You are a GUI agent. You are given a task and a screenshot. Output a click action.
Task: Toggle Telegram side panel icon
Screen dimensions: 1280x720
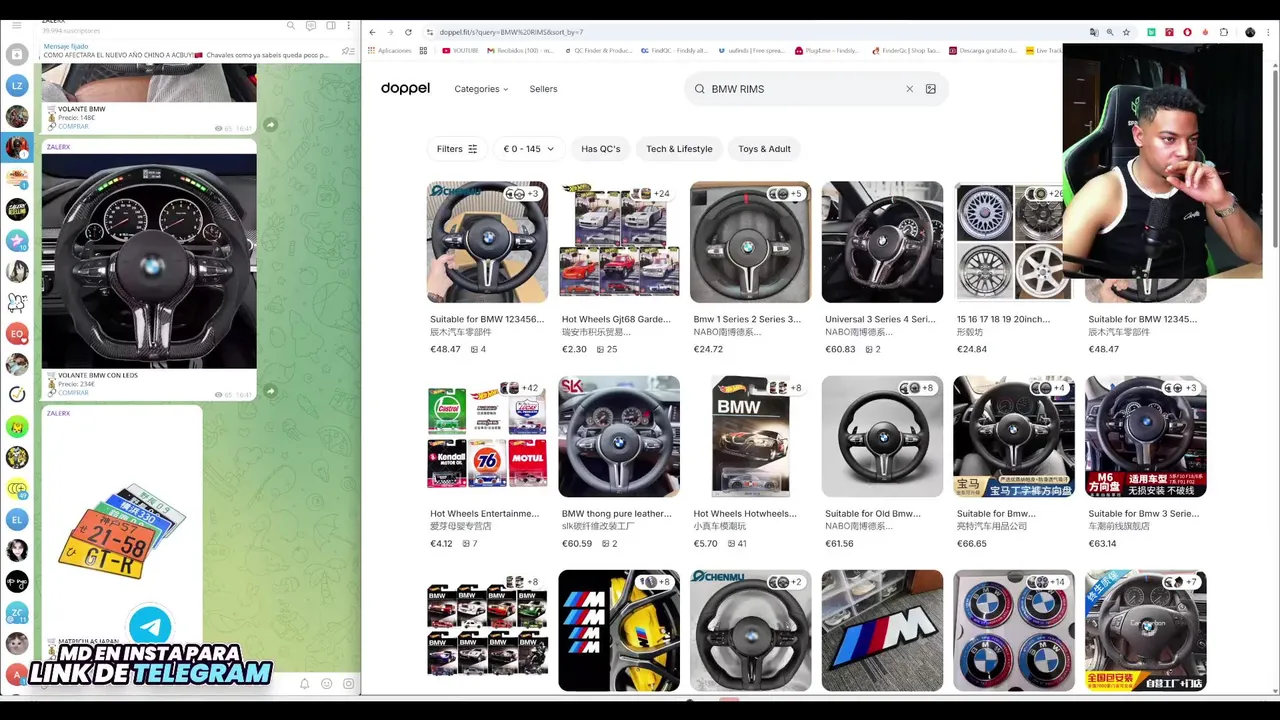tap(331, 25)
